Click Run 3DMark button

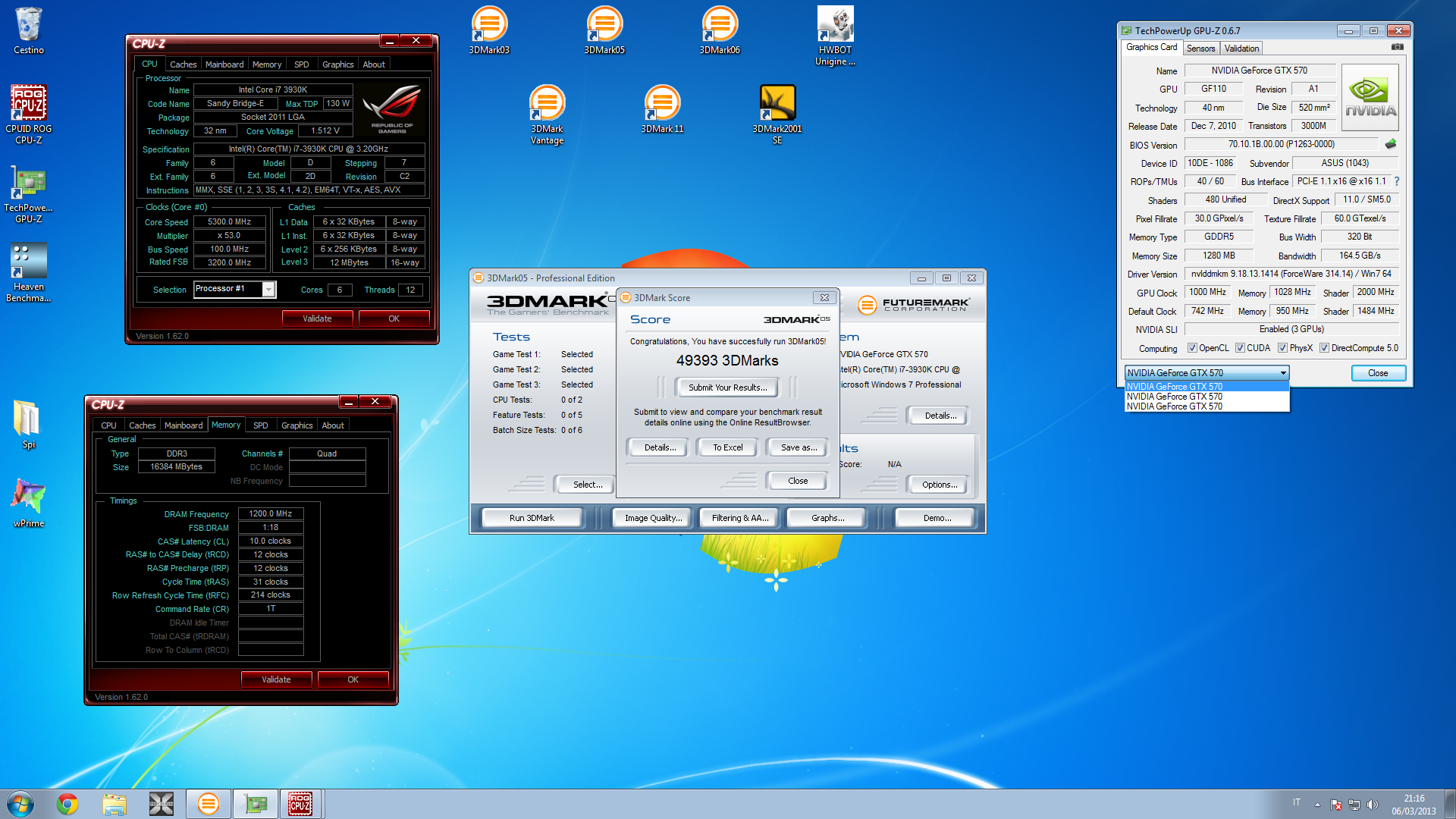[532, 518]
